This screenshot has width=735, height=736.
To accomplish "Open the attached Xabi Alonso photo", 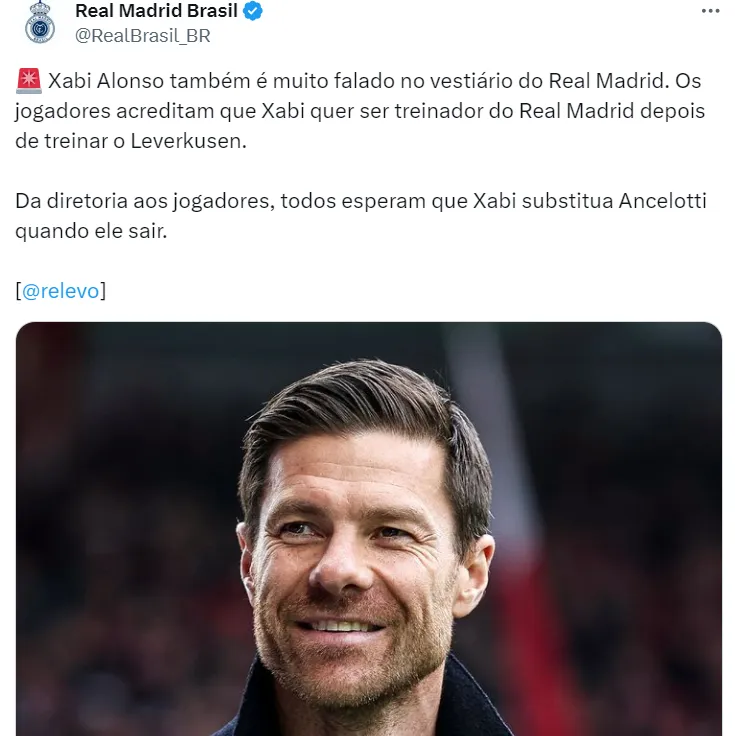I will point(369,529).
